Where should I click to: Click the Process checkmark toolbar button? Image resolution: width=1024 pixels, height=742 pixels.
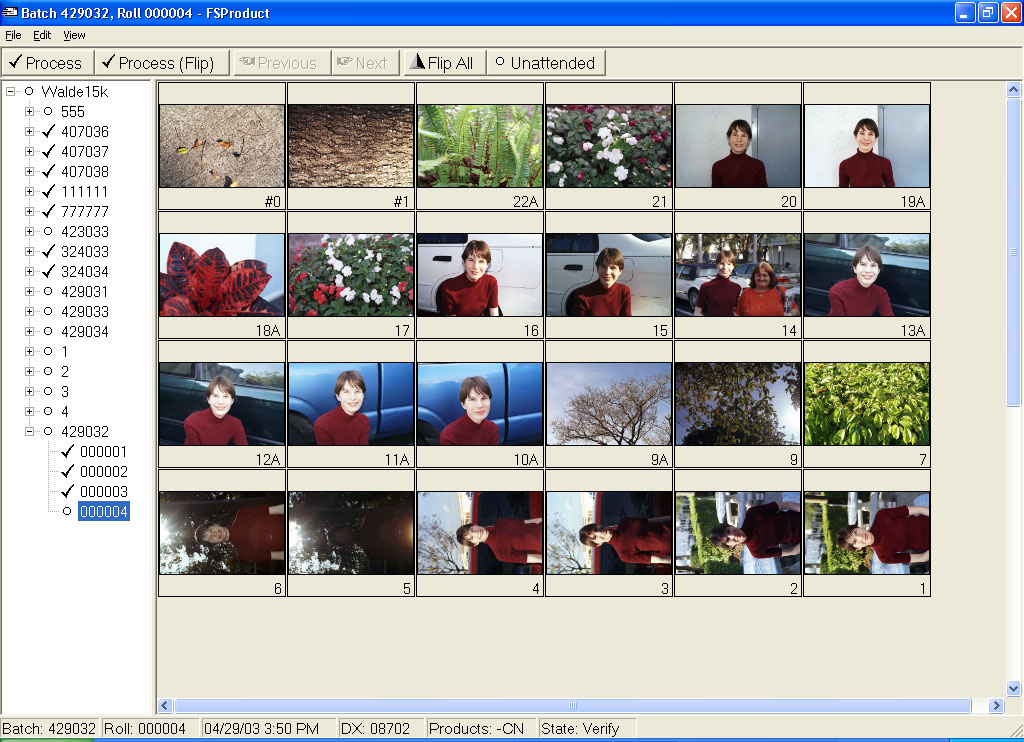[x=47, y=63]
